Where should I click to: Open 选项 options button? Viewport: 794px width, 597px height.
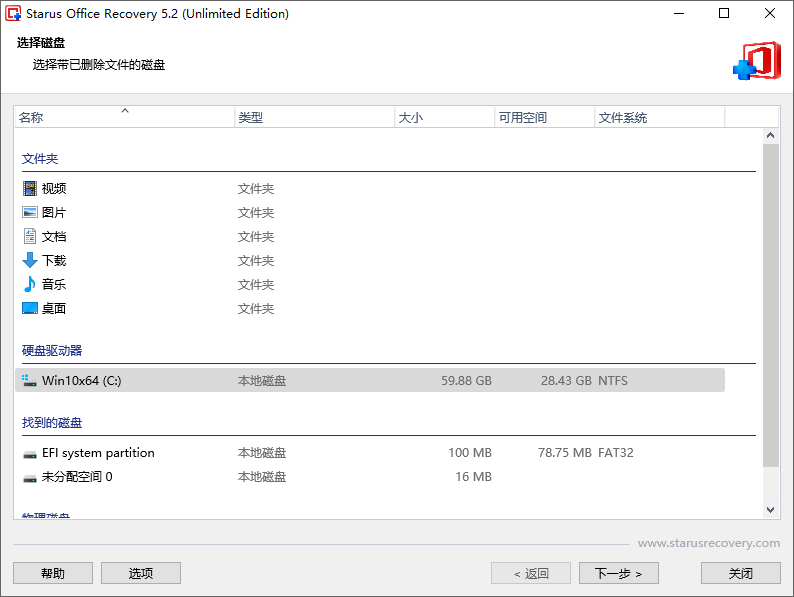click(141, 573)
